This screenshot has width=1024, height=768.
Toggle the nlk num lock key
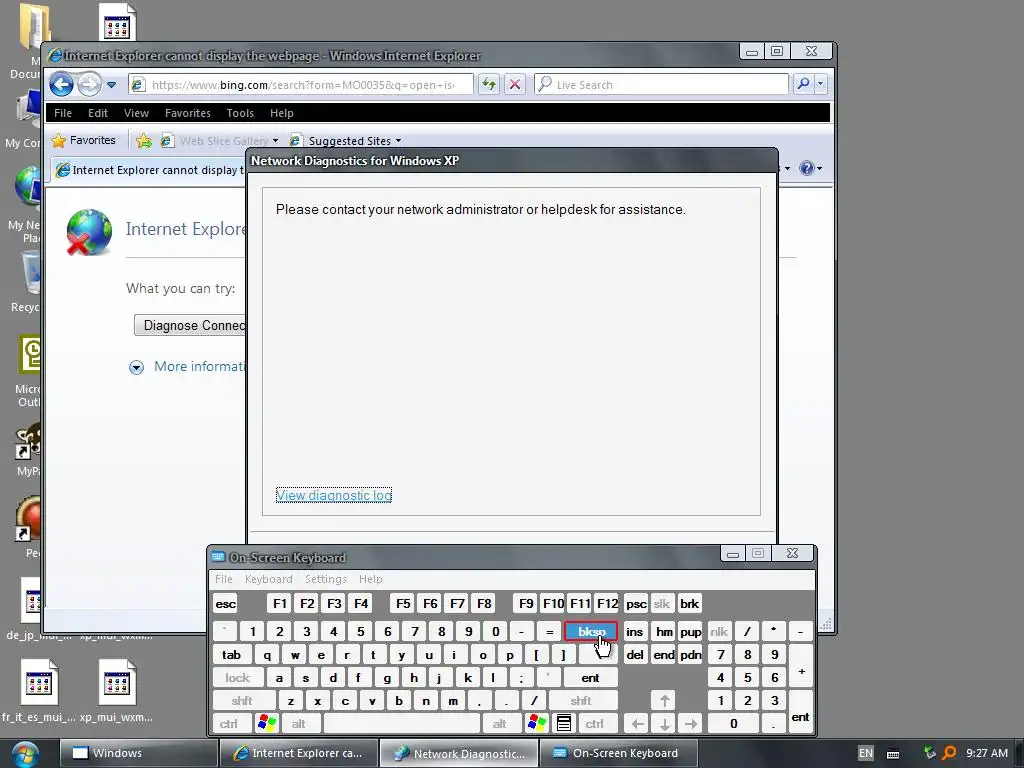[719, 632]
